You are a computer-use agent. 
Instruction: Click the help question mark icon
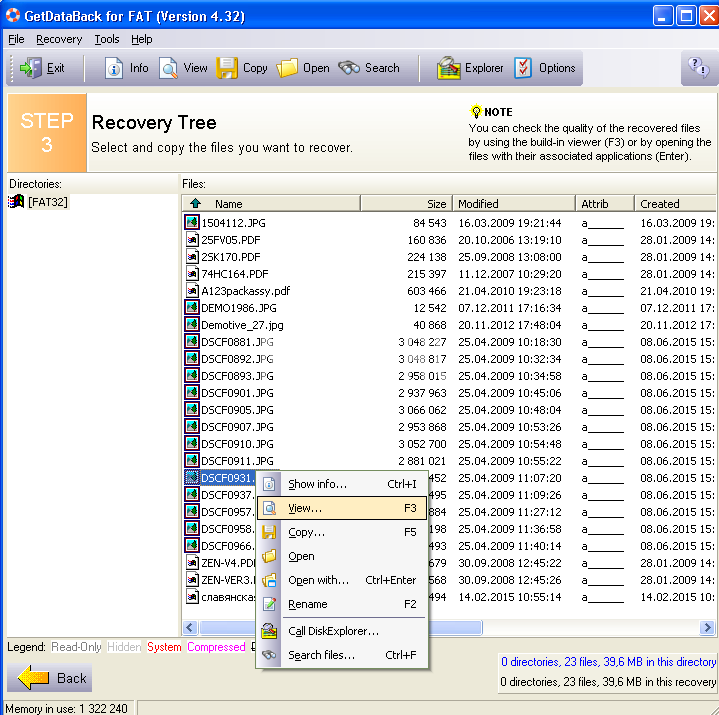coord(696,68)
